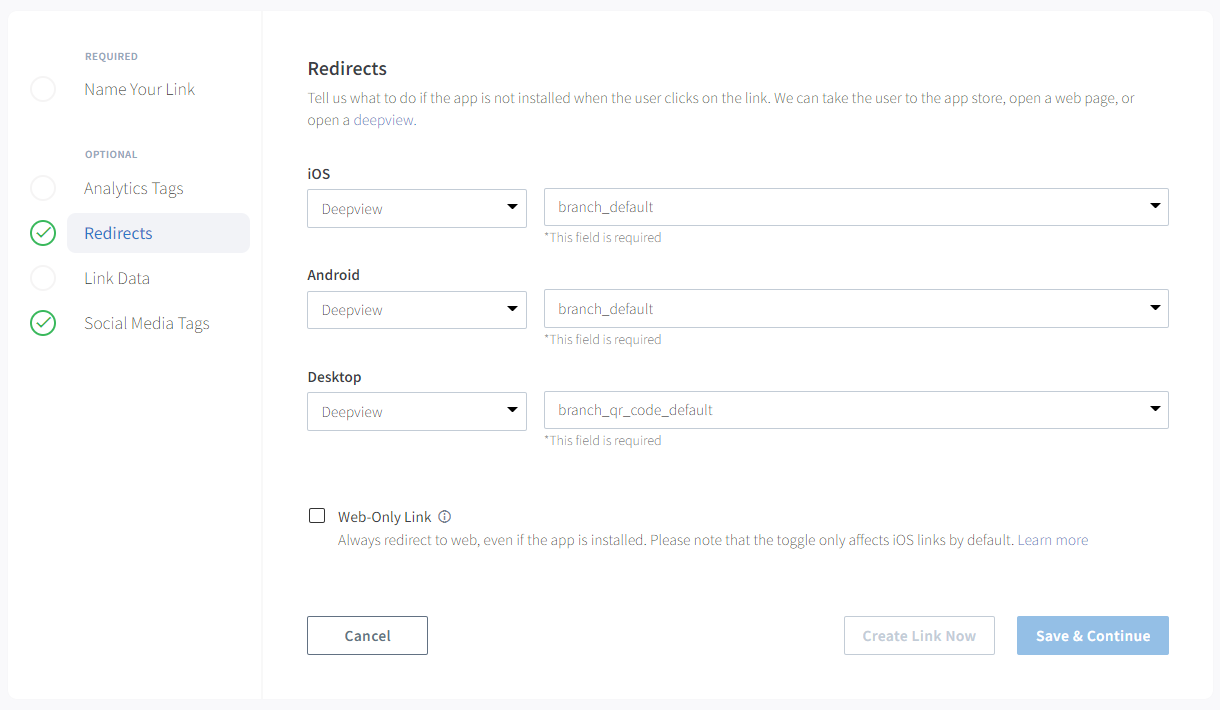This screenshot has width=1220, height=710.
Task: Open the Analytics Tags step
Action: (134, 188)
